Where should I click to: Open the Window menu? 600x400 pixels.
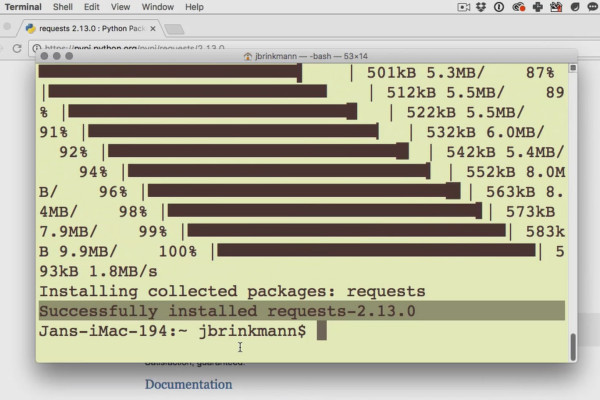click(158, 7)
